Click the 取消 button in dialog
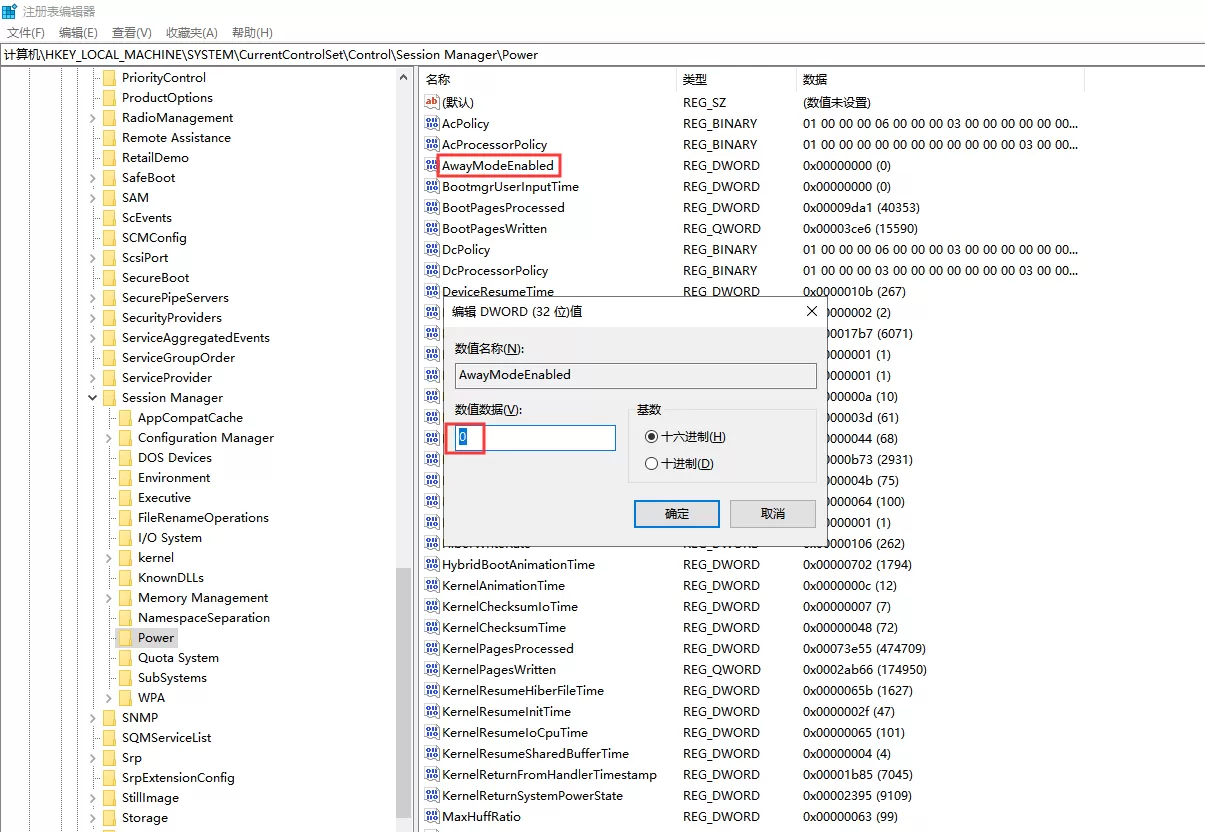Viewport: 1205px width, 832px height. [773, 514]
